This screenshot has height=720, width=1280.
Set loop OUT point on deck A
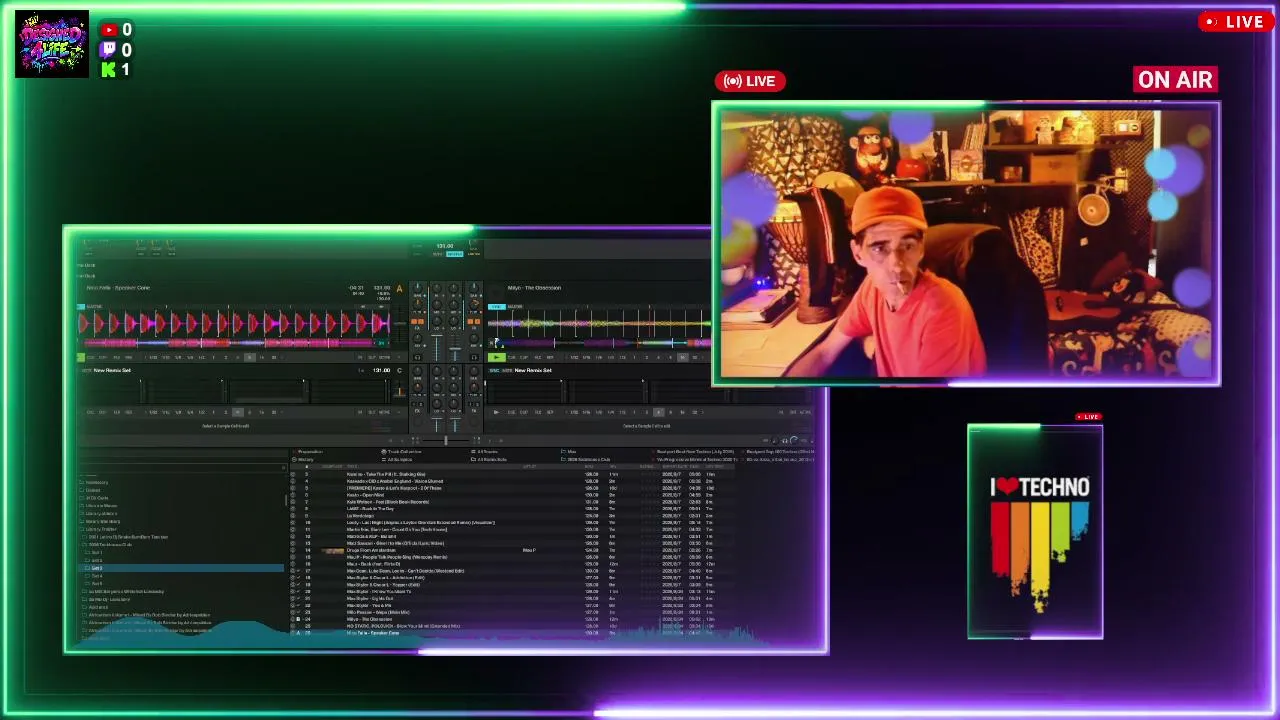point(371,357)
